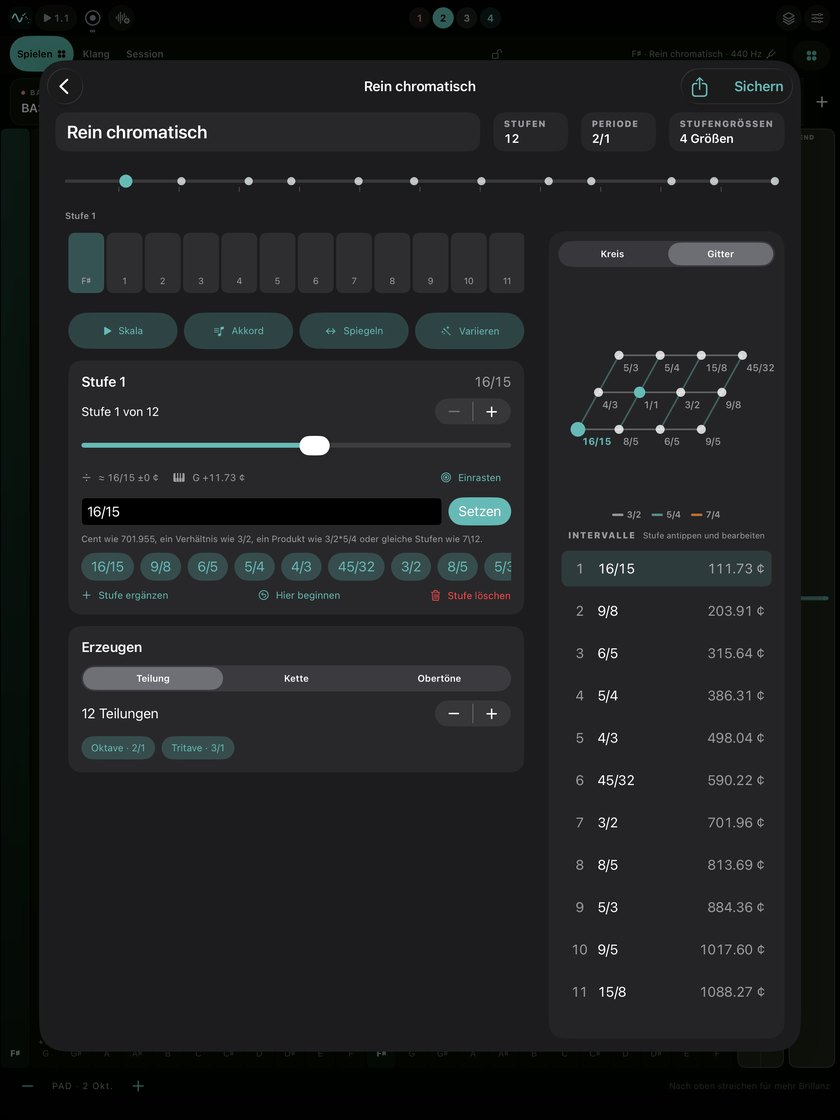Select key pad number 10
The height and width of the screenshot is (1120, 840).
(x=469, y=263)
